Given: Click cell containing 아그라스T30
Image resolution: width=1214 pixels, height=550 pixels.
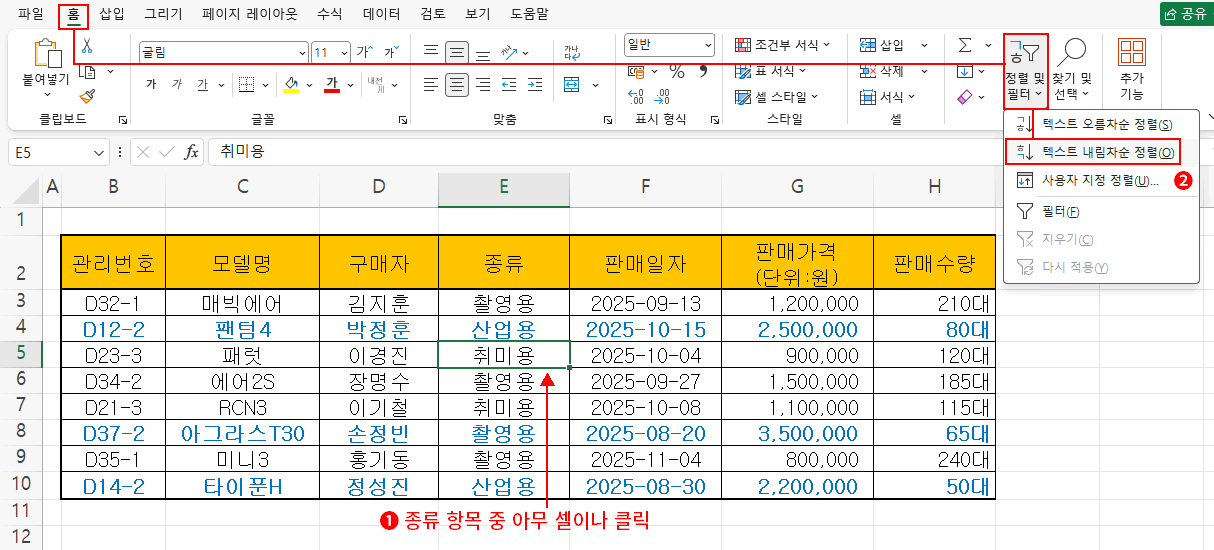Looking at the screenshot, I should [x=243, y=433].
